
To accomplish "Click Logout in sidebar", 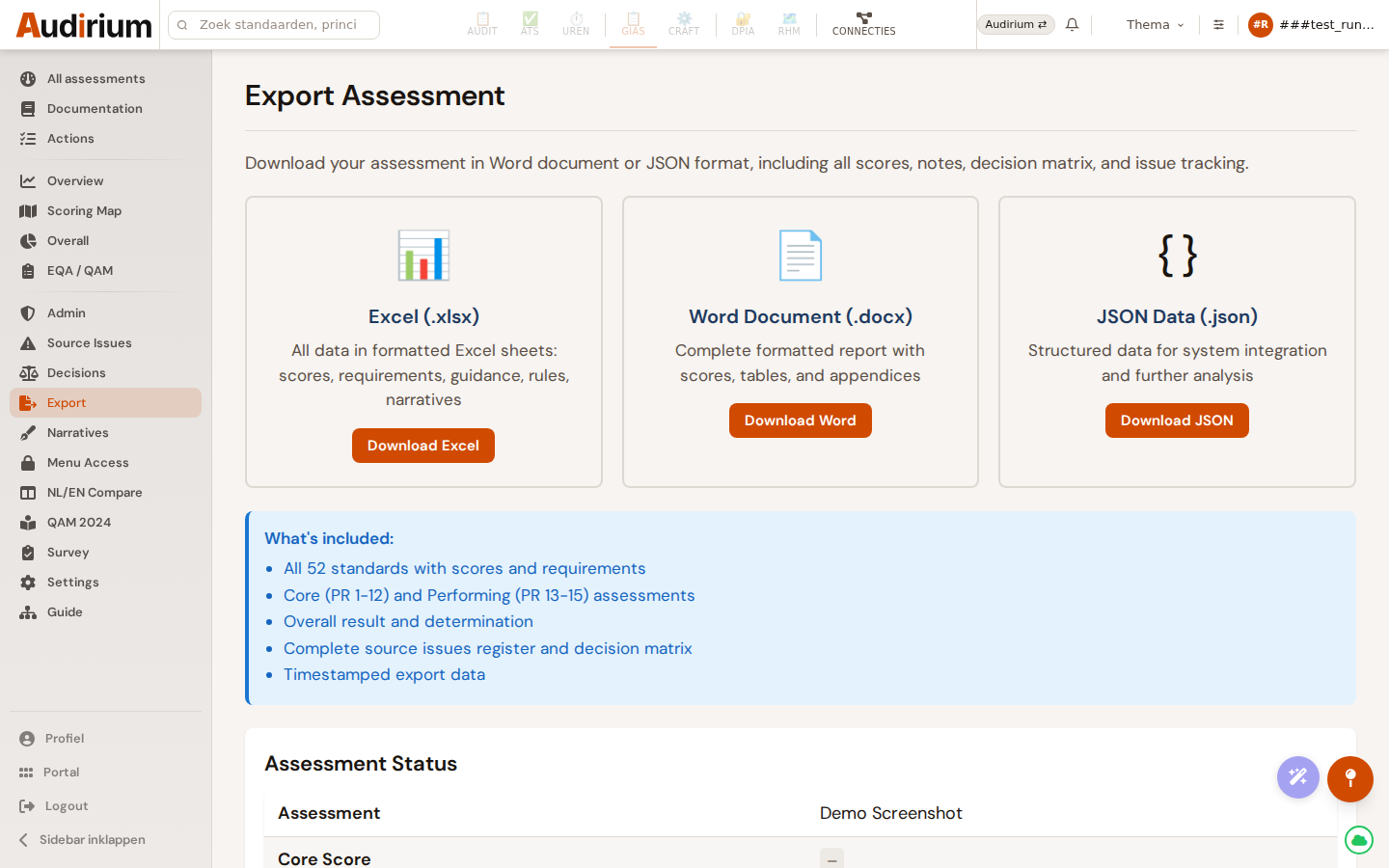I will [105, 806].
